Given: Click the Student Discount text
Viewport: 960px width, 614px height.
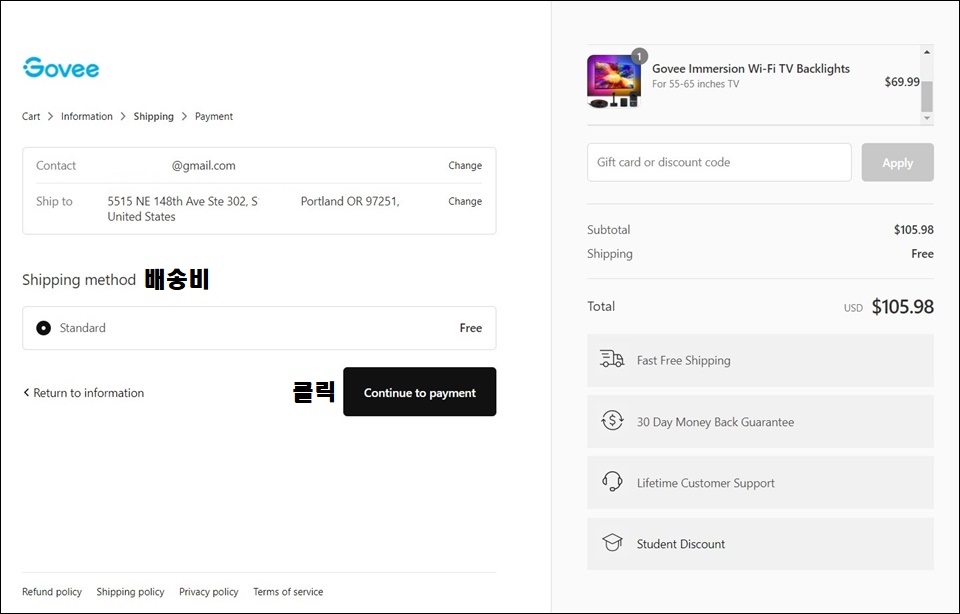Looking at the screenshot, I should [x=681, y=544].
